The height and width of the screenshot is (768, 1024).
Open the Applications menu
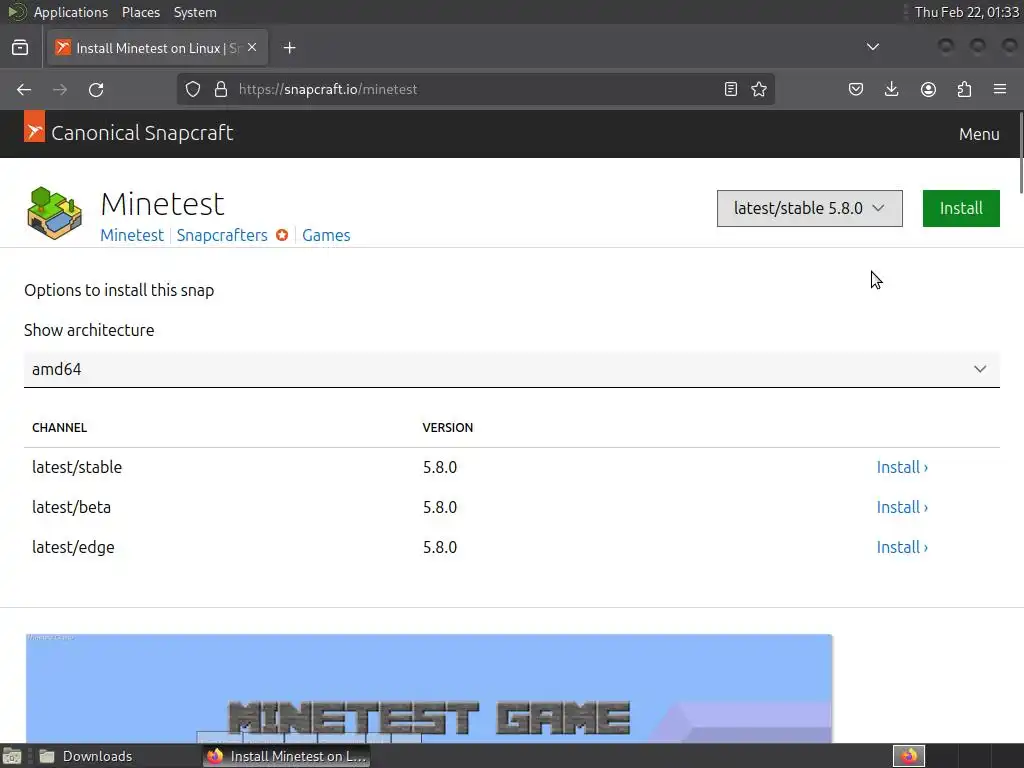pyautogui.click(x=71, y=12)
